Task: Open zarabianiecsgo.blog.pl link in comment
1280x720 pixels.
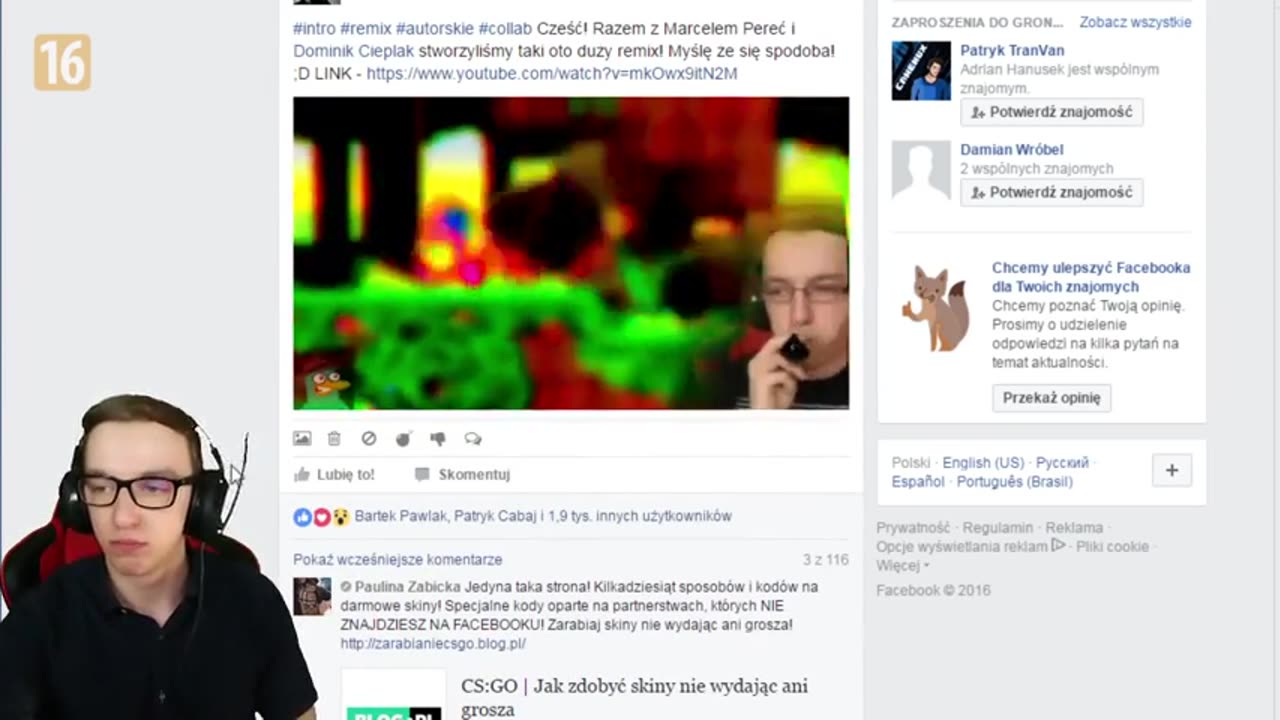Action: pos(433,644)
